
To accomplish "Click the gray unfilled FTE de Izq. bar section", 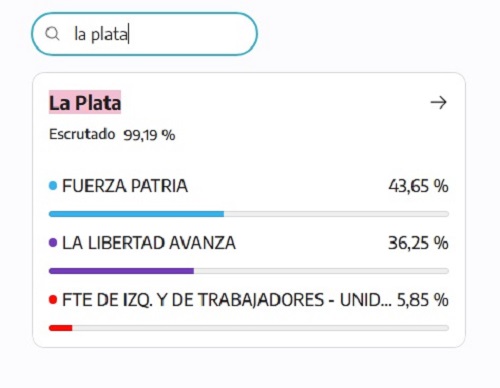I will (261, 328).
